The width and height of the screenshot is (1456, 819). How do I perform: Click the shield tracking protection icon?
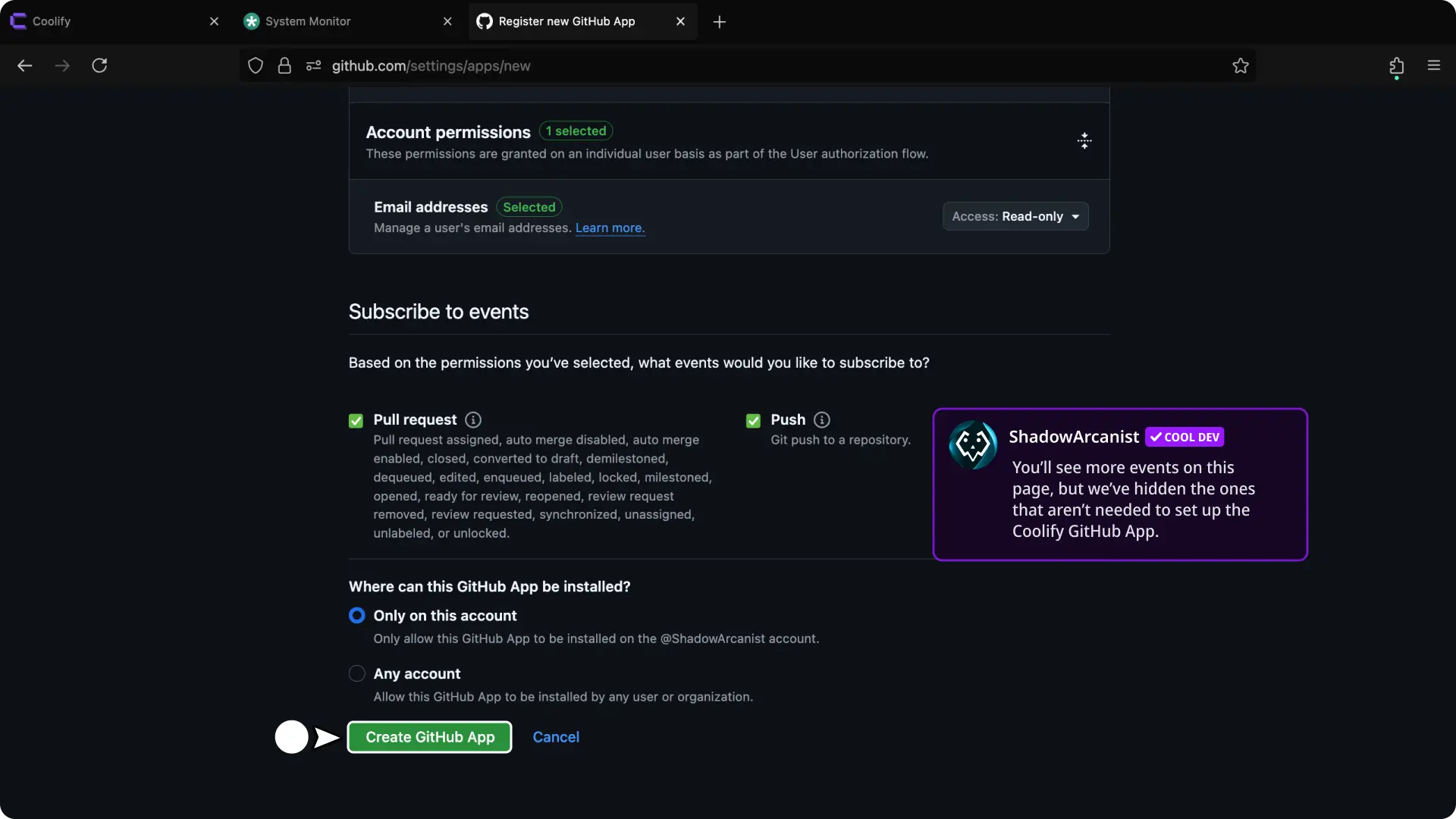[x=256, y=66]
